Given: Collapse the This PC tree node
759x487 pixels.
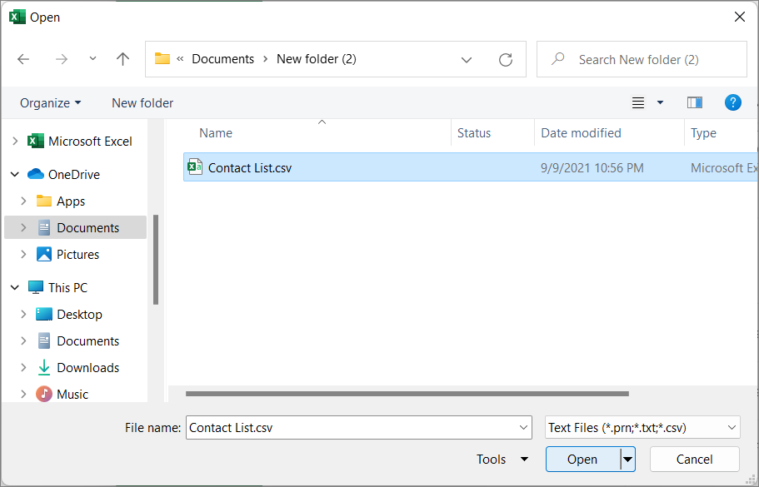Looking at the screenshot, I should click(x=15, y=288).
